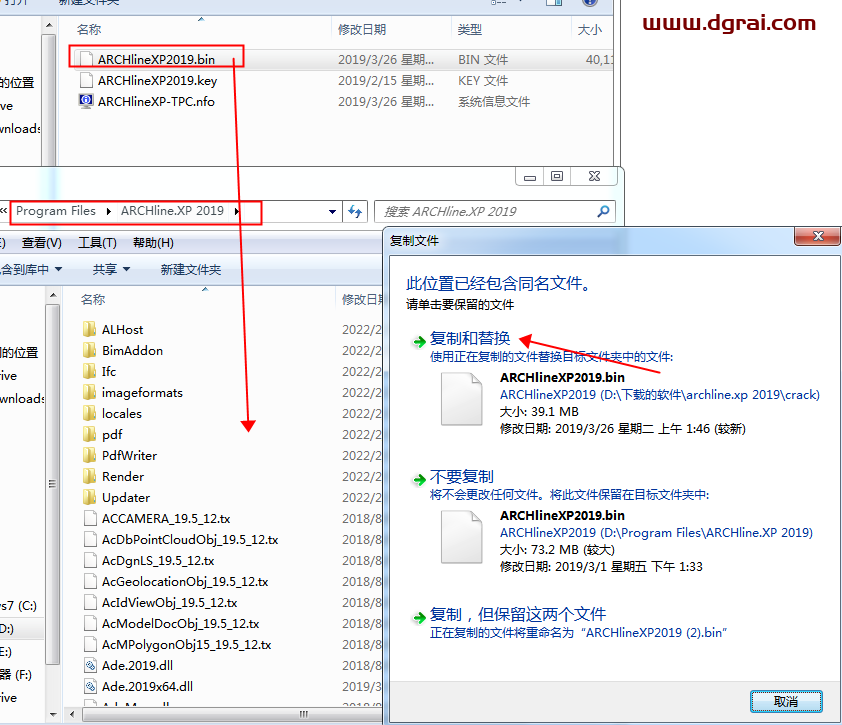This screenshot has height=725, width=842.
Task: Select the Ifc folder icon
Action: click(x=90, y=371)
